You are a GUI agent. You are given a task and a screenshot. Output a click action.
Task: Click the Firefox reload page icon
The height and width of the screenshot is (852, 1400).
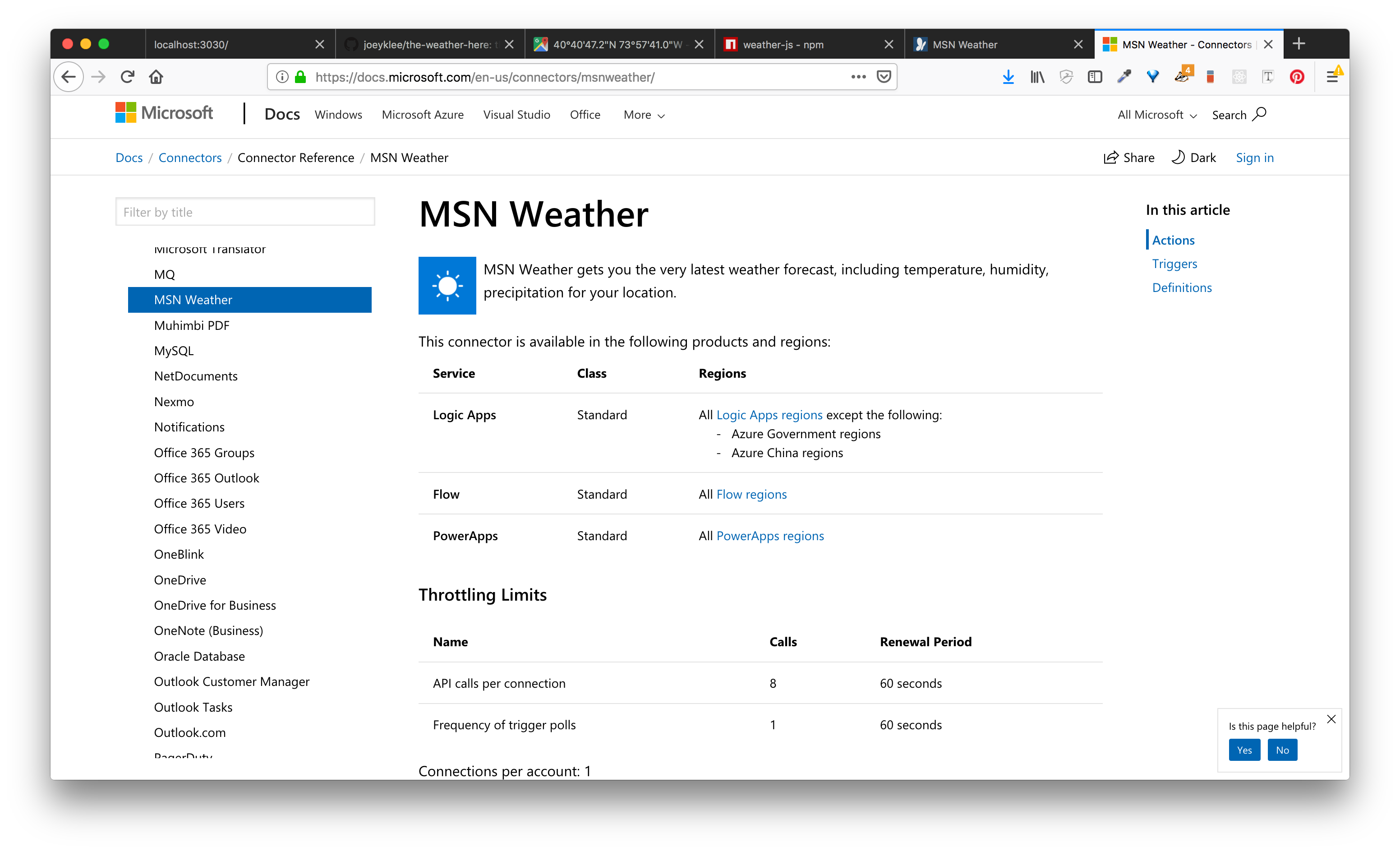coord(127,77)
